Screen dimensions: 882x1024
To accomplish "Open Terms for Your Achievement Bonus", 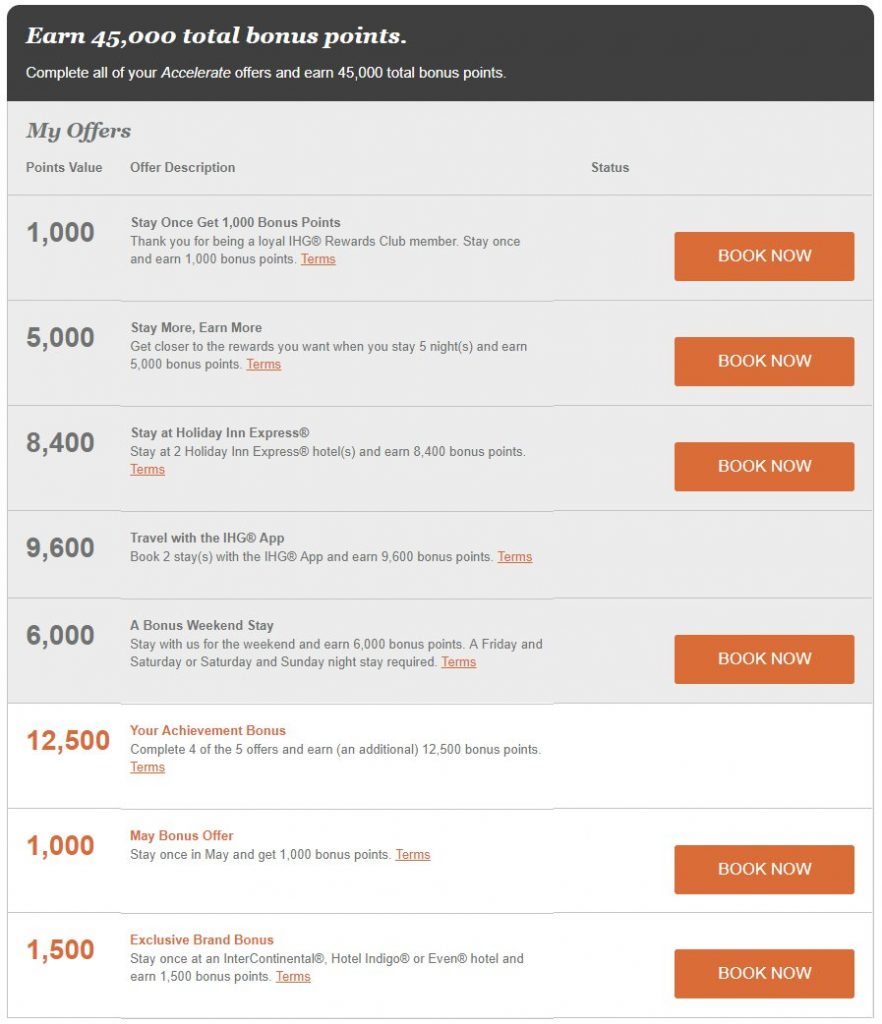I will pyautogui.click(x=148, y=767).
